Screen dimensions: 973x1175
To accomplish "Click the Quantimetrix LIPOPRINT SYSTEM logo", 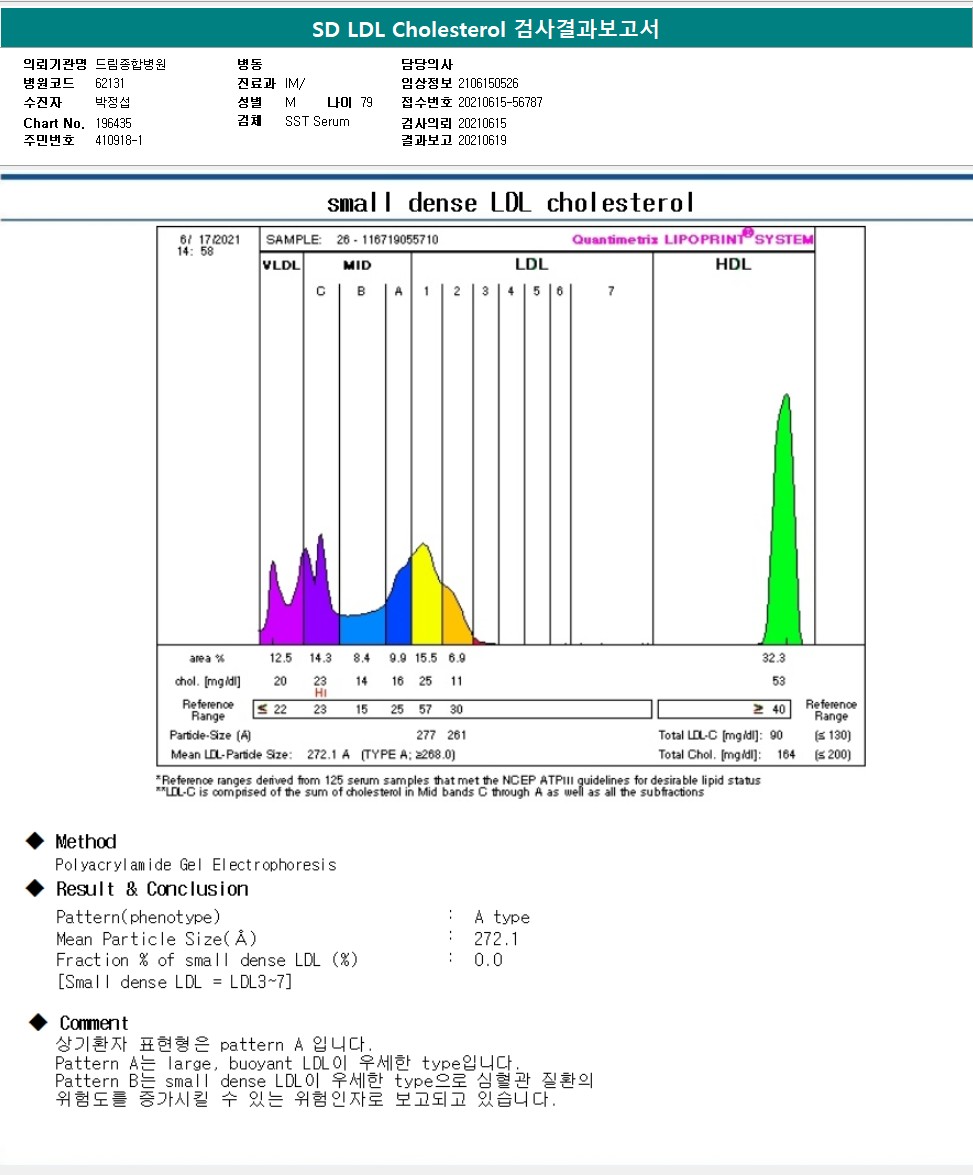I will [692, 239].
